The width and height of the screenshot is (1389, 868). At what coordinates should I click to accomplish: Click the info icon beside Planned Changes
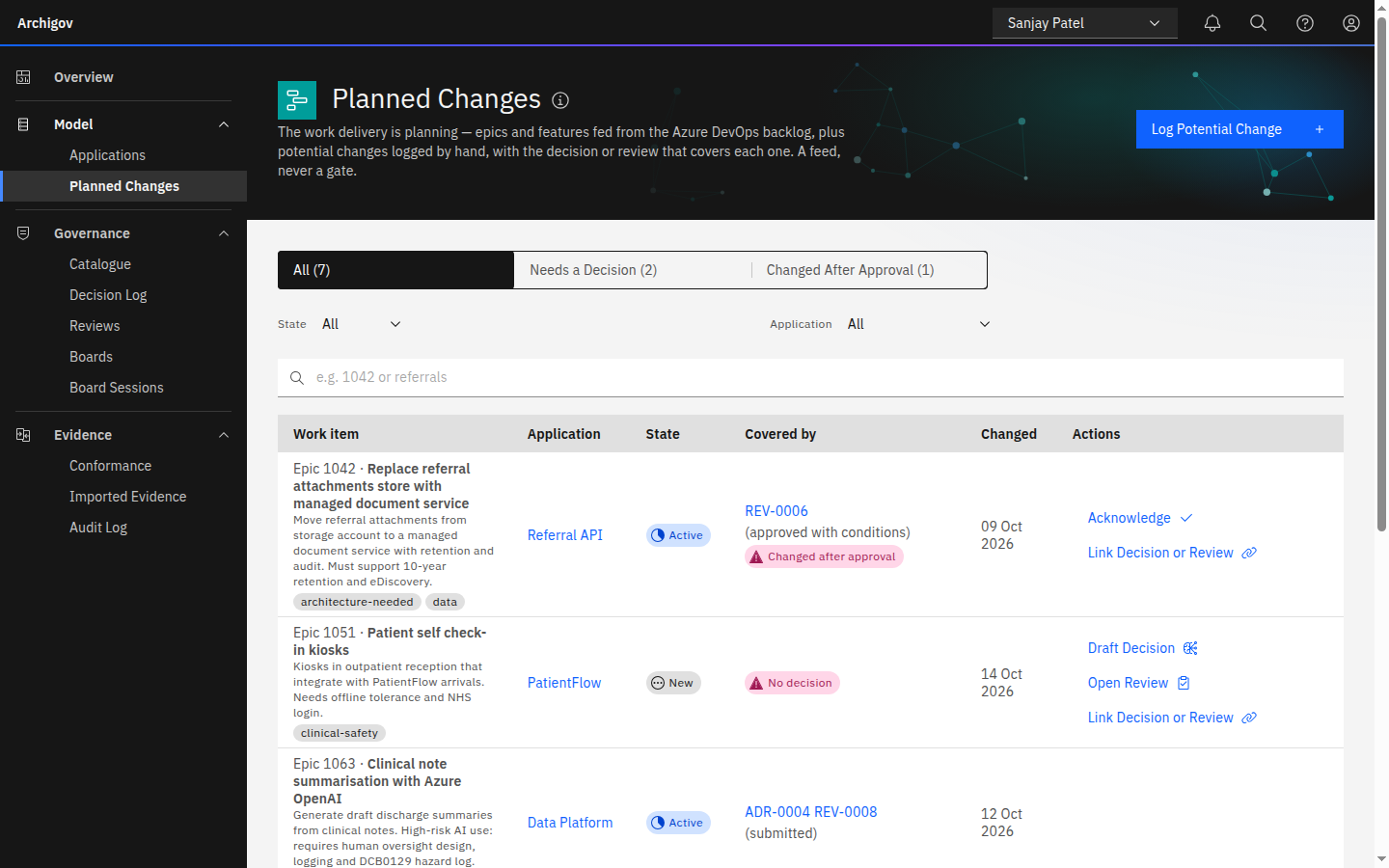560,100
